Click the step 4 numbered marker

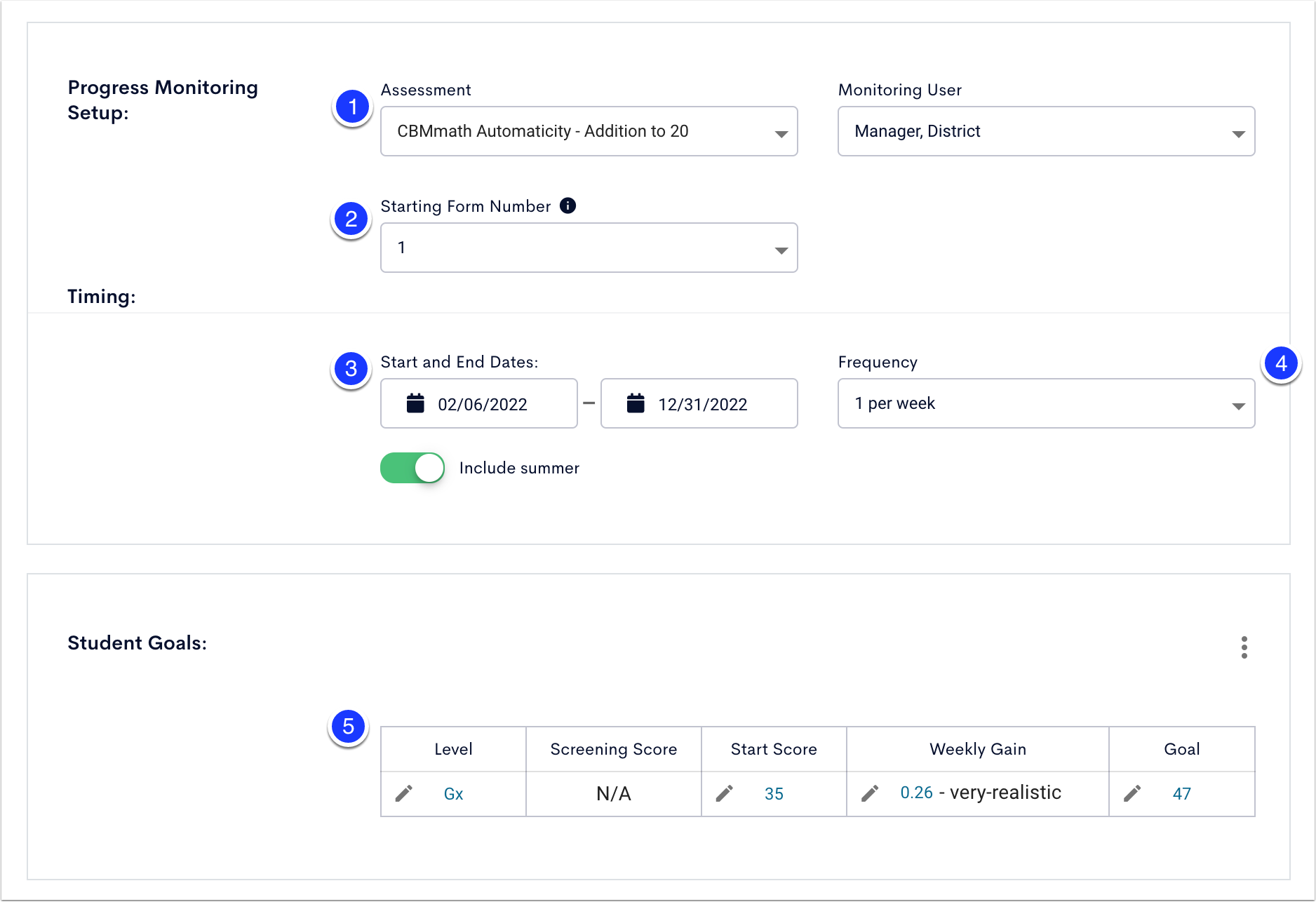coord(1281,363)
